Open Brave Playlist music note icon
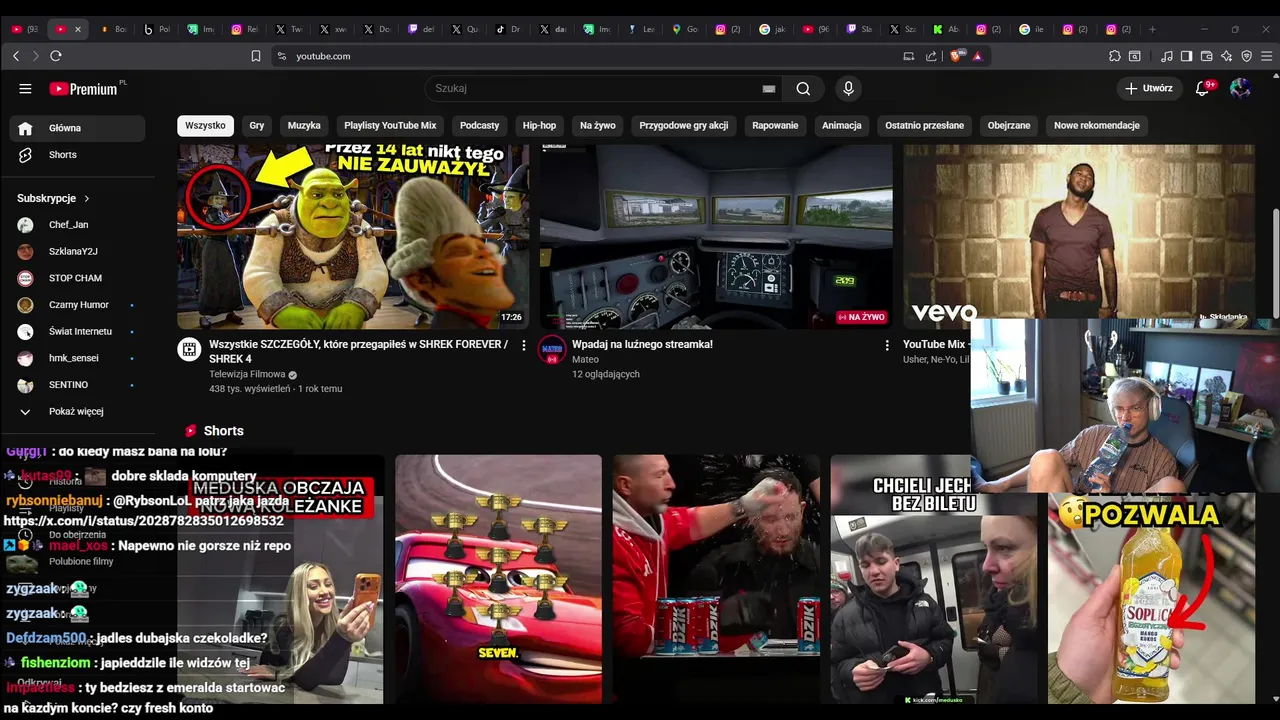The image size is (1280, 720). (x=1167, y=56)
